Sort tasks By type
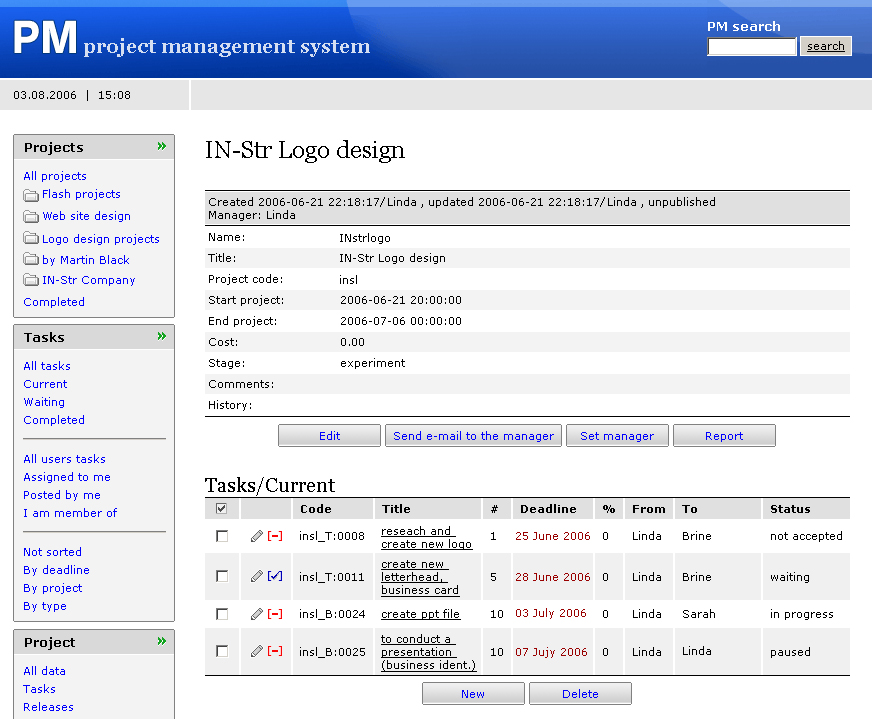This screenshot has width=872, height=719. [x=45, y=606]
